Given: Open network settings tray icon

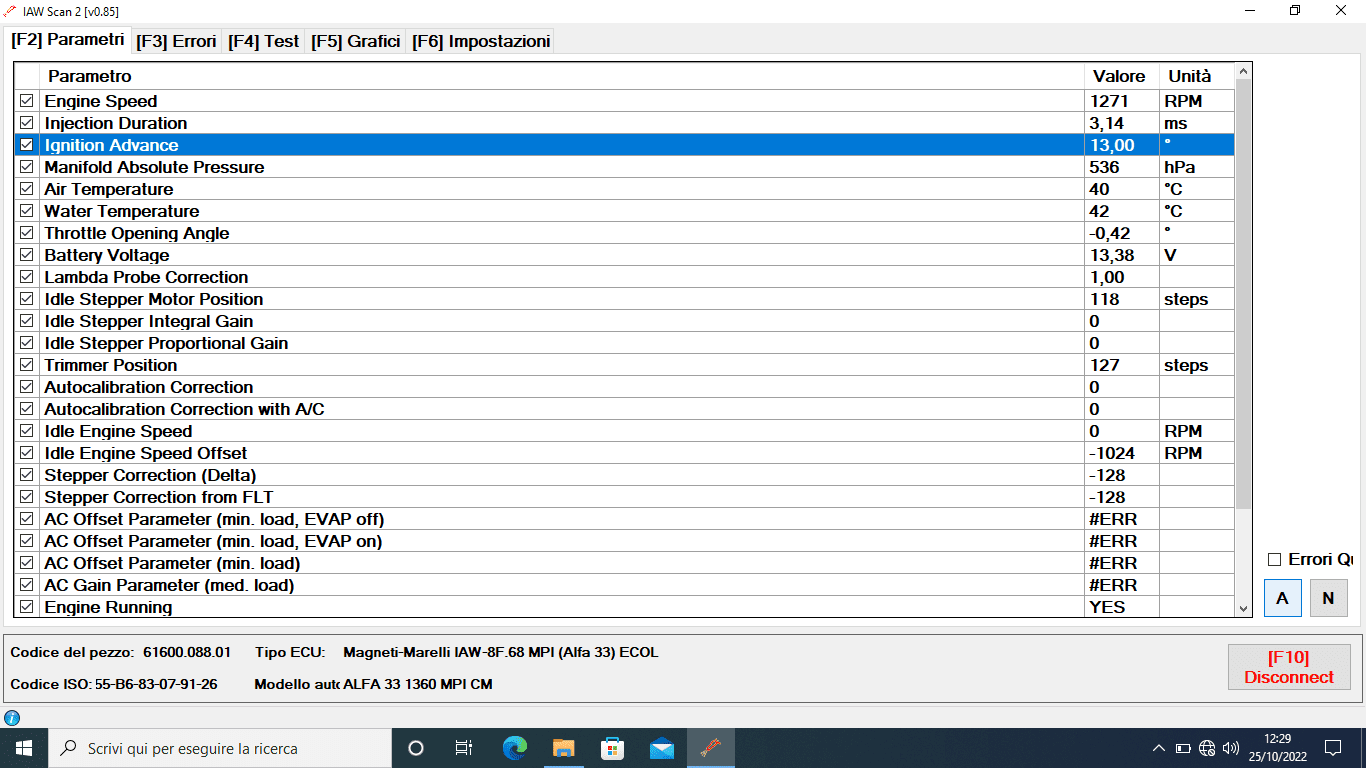Looking at the screenshot, I should point(1207,748).
